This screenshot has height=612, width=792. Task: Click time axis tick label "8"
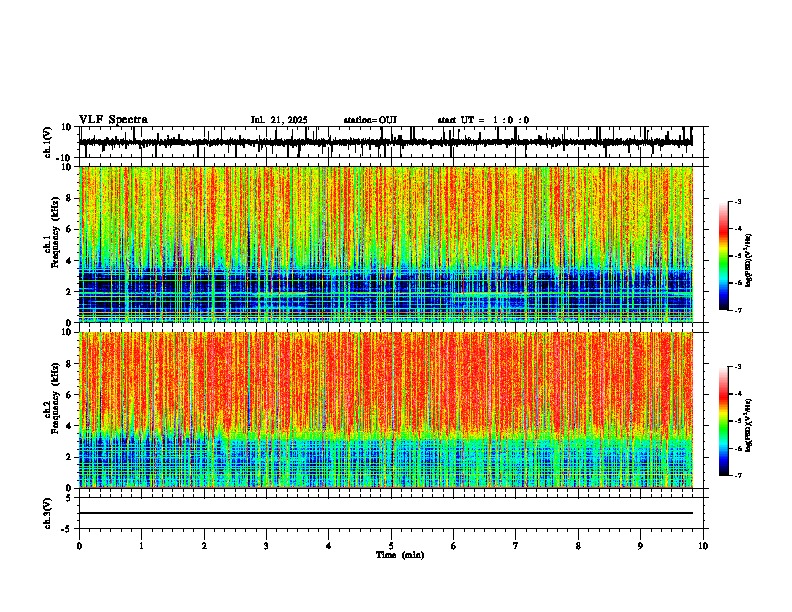coord(578,546)
